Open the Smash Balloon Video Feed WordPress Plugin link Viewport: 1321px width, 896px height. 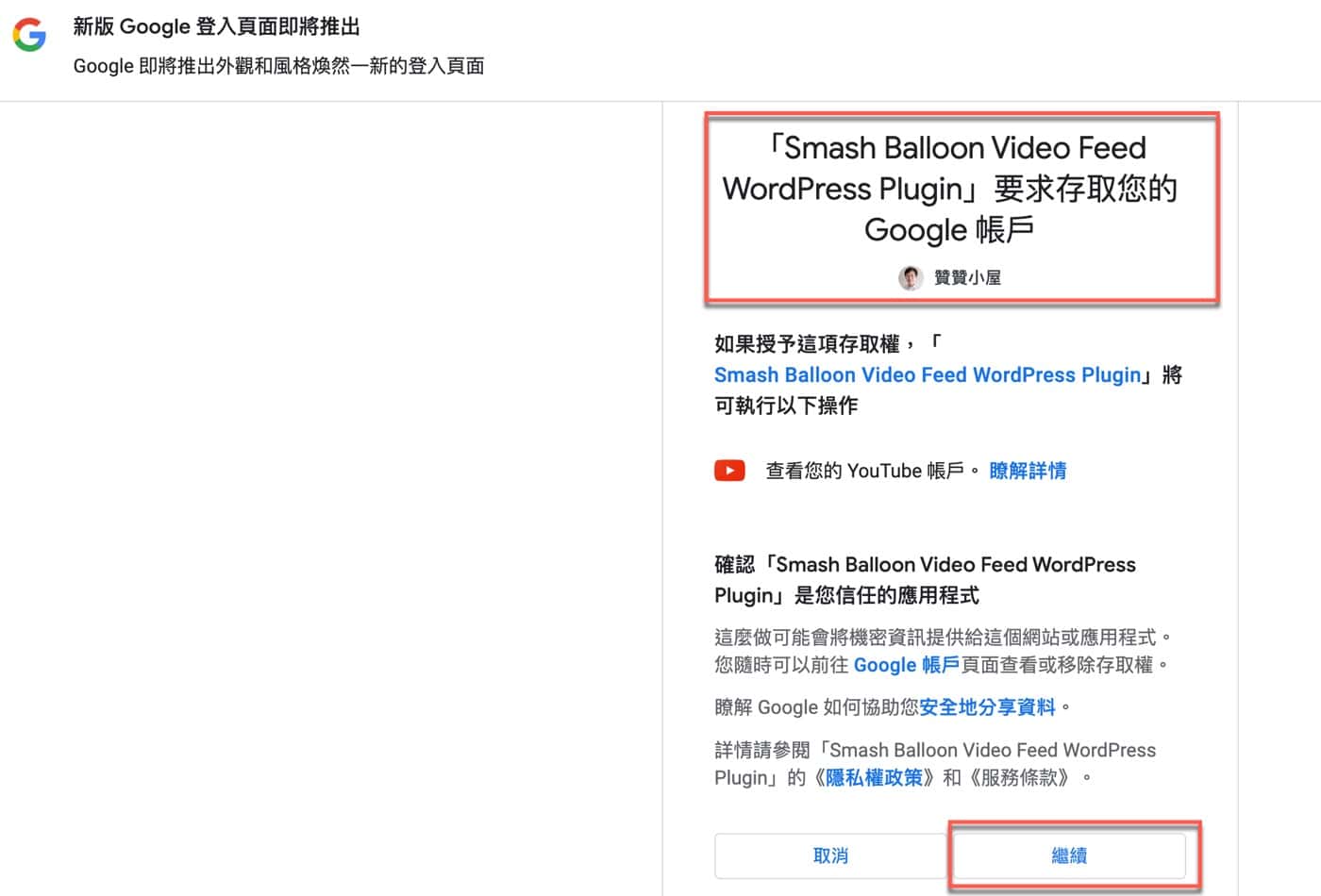coord(928,374)
